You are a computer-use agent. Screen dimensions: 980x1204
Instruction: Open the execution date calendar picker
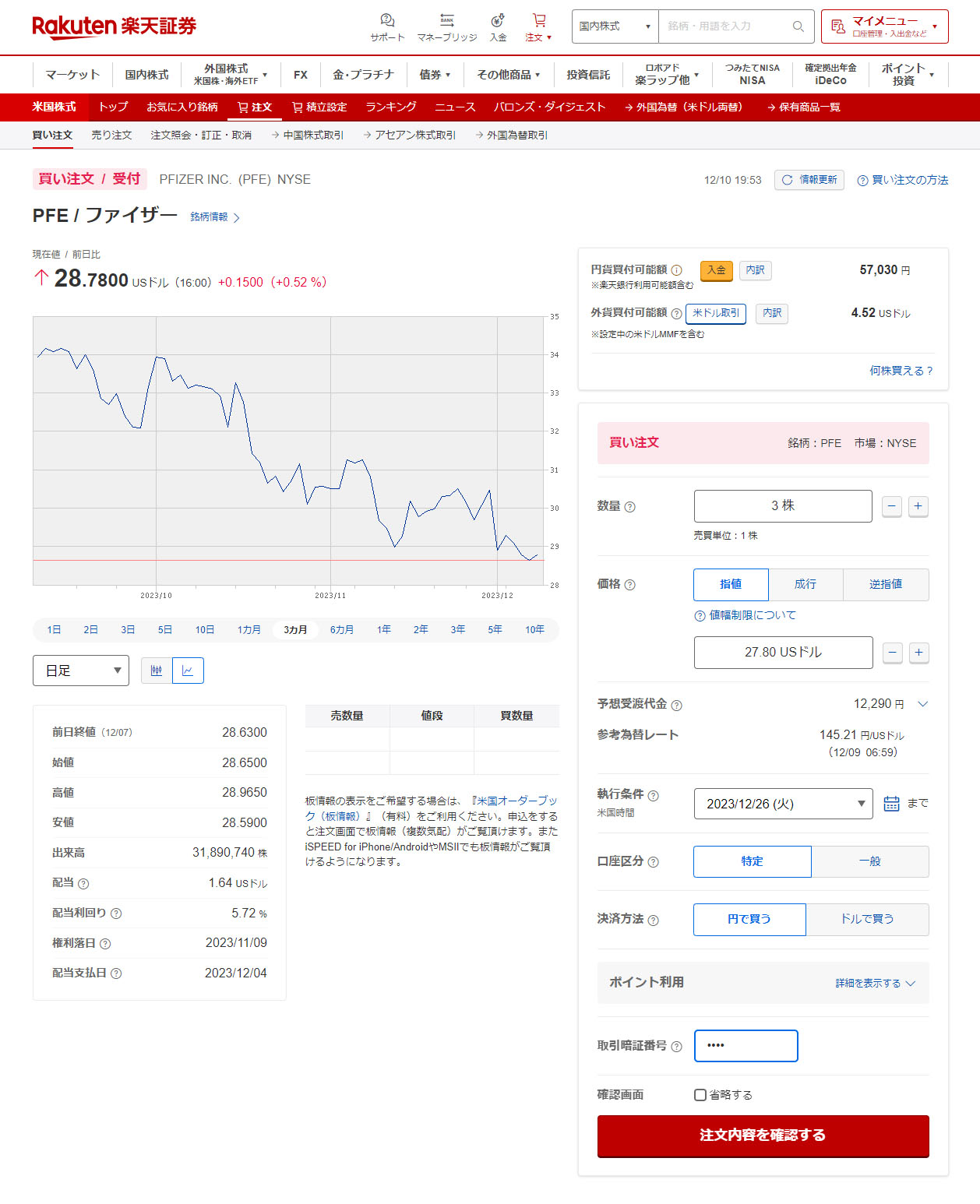point(891,804)
